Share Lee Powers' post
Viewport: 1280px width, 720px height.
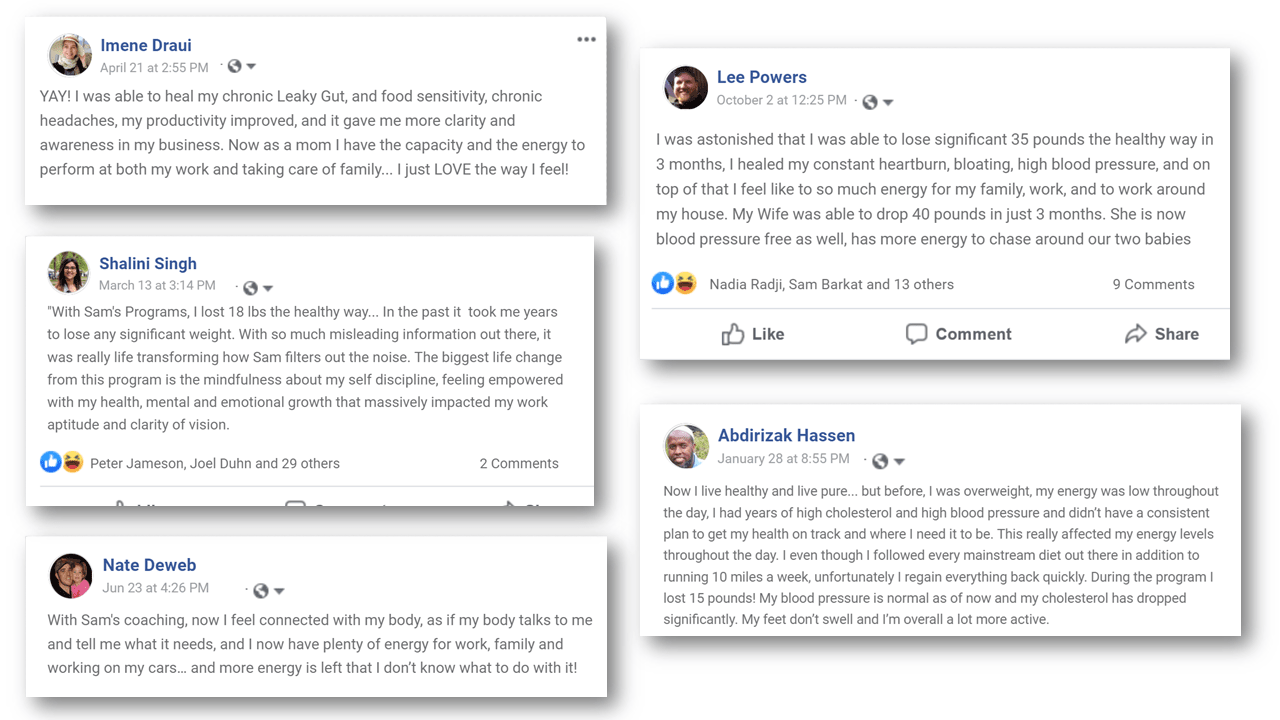[1161, 334]
